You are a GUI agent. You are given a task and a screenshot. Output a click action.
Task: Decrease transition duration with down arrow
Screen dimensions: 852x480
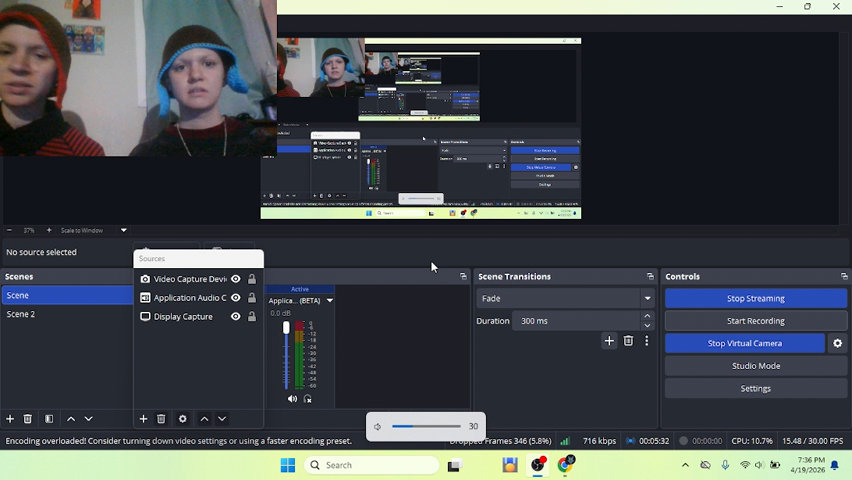tap(647, 326)
